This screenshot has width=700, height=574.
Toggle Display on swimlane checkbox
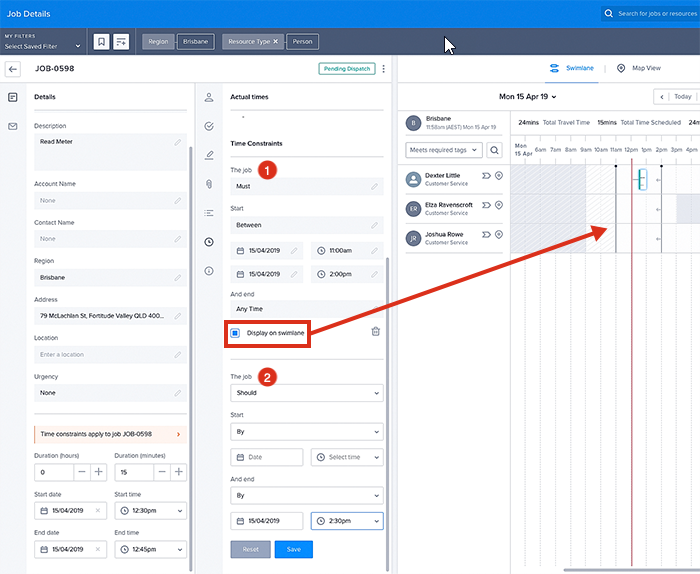tap(235, 333)
